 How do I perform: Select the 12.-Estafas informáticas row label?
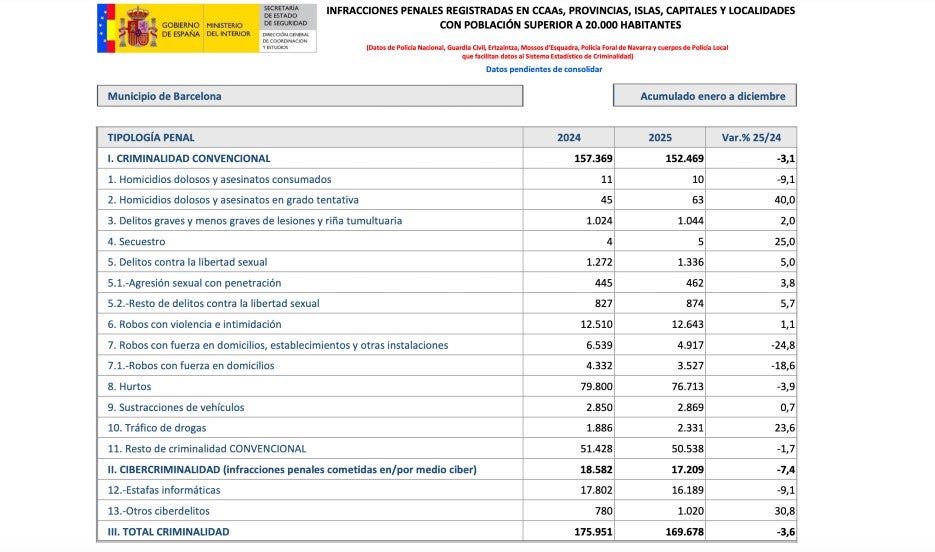coord(164,490)
